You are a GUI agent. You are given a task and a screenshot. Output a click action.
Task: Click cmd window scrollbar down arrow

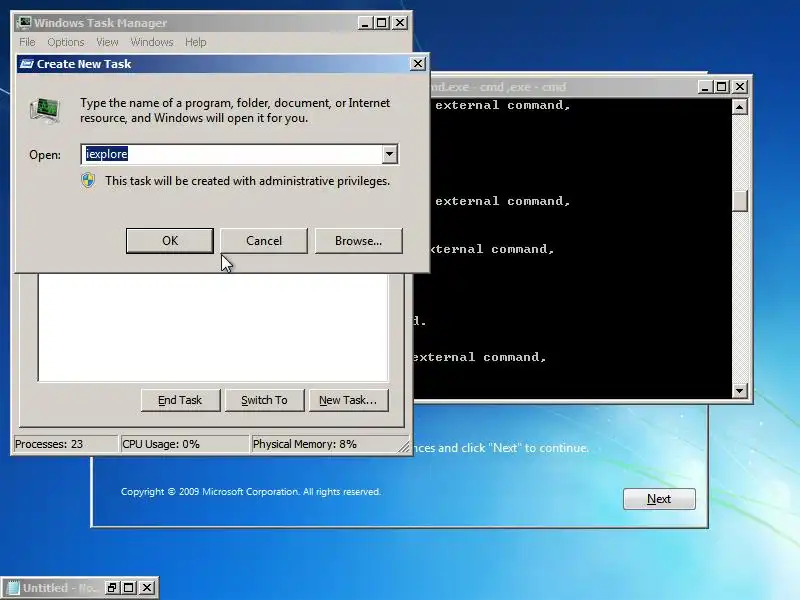tap(740, 391)
